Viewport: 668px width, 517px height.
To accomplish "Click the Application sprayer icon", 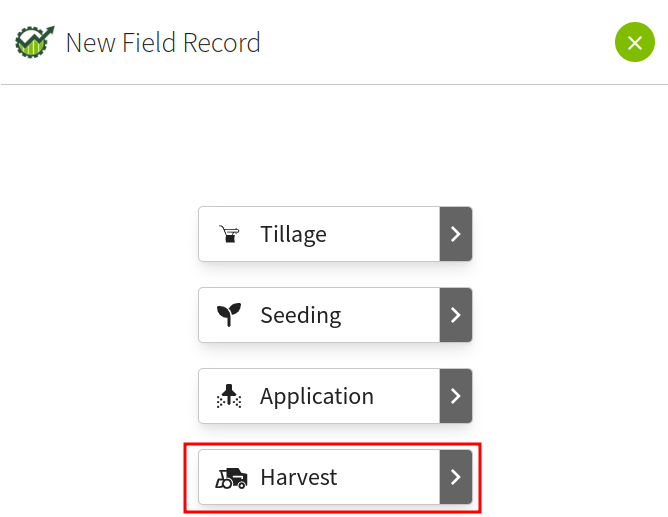I will [x=230, y=397].
